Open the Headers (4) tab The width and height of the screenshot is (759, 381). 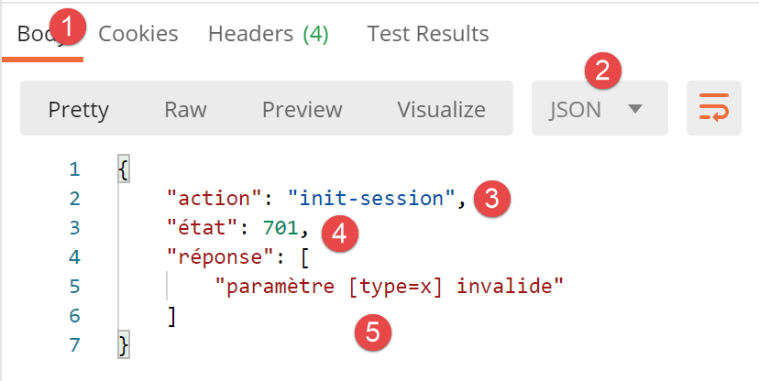[x=268, y=34]
